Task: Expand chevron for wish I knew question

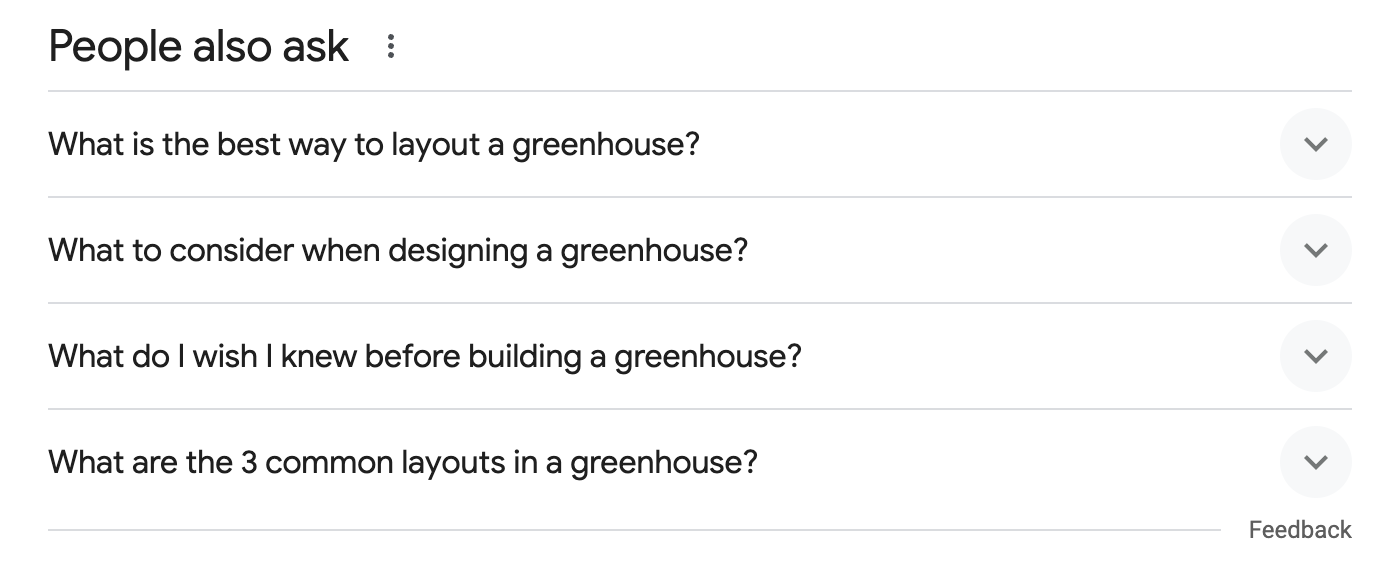Action: [1315, 356]
